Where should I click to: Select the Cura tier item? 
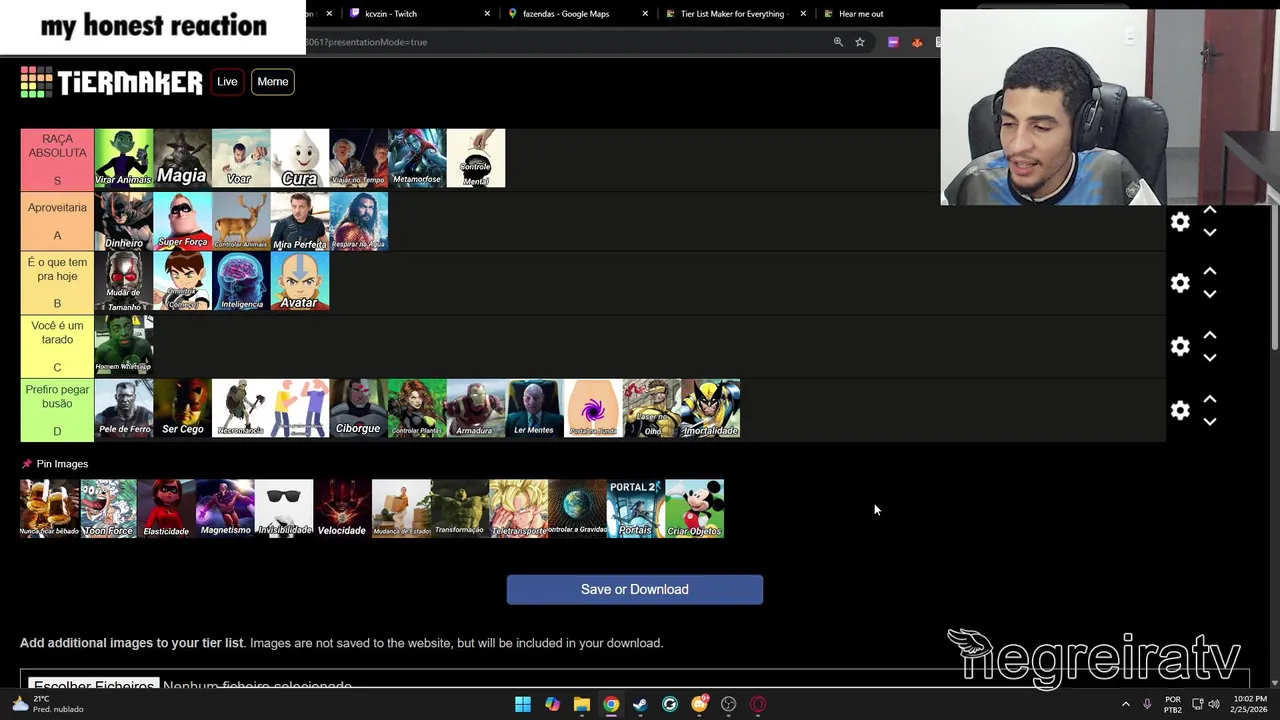(300, 158)
